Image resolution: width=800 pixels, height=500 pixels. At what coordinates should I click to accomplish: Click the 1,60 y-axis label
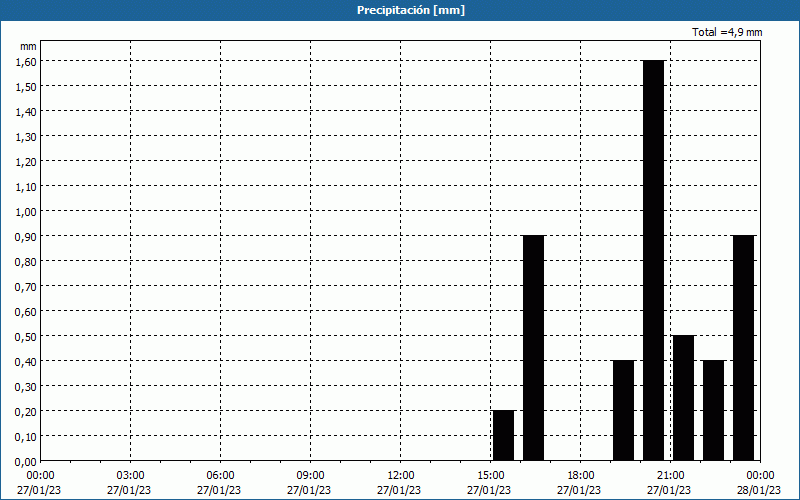pyautogui.click(x=26, y=61)
